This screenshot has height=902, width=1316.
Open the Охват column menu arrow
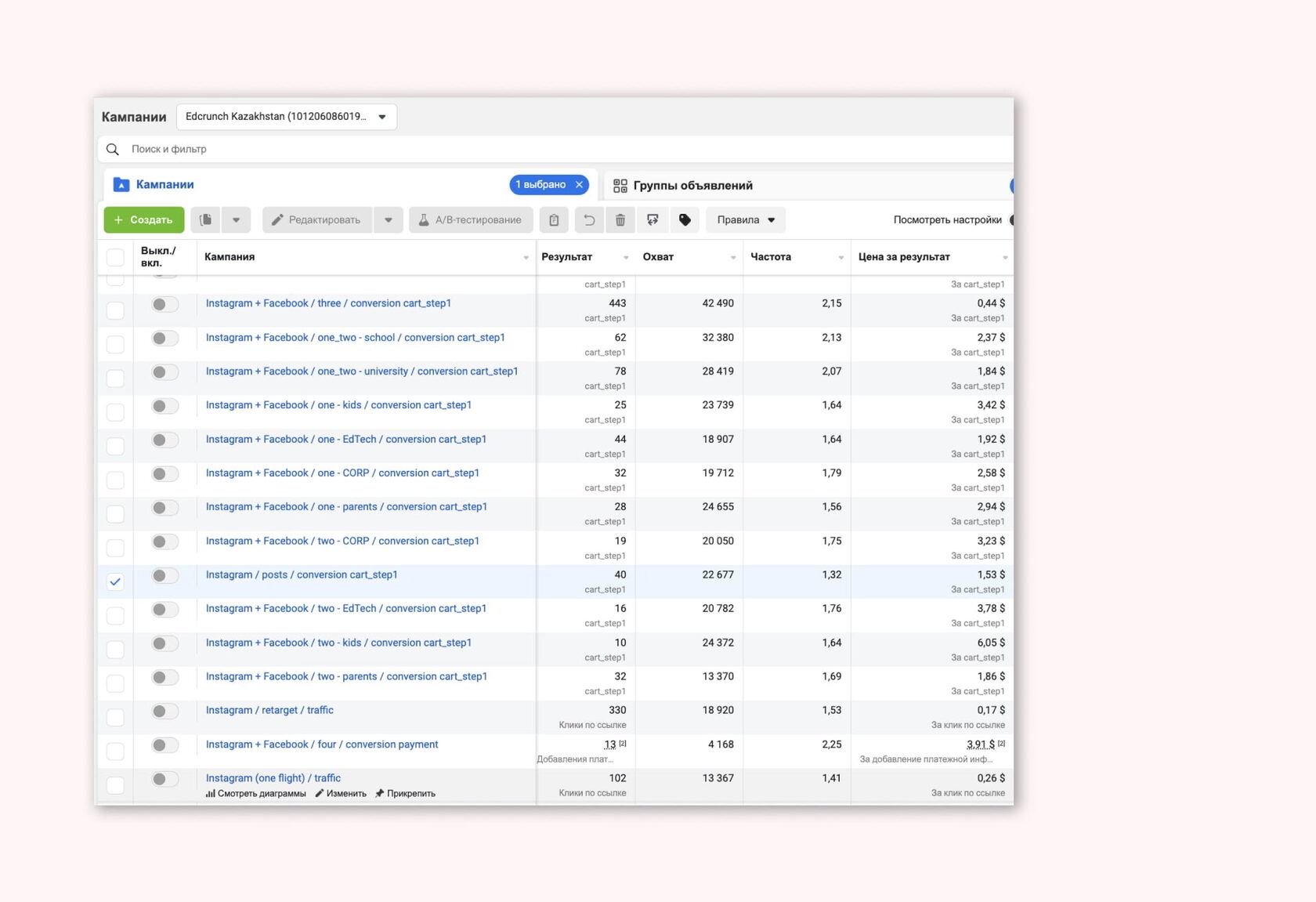733,258
